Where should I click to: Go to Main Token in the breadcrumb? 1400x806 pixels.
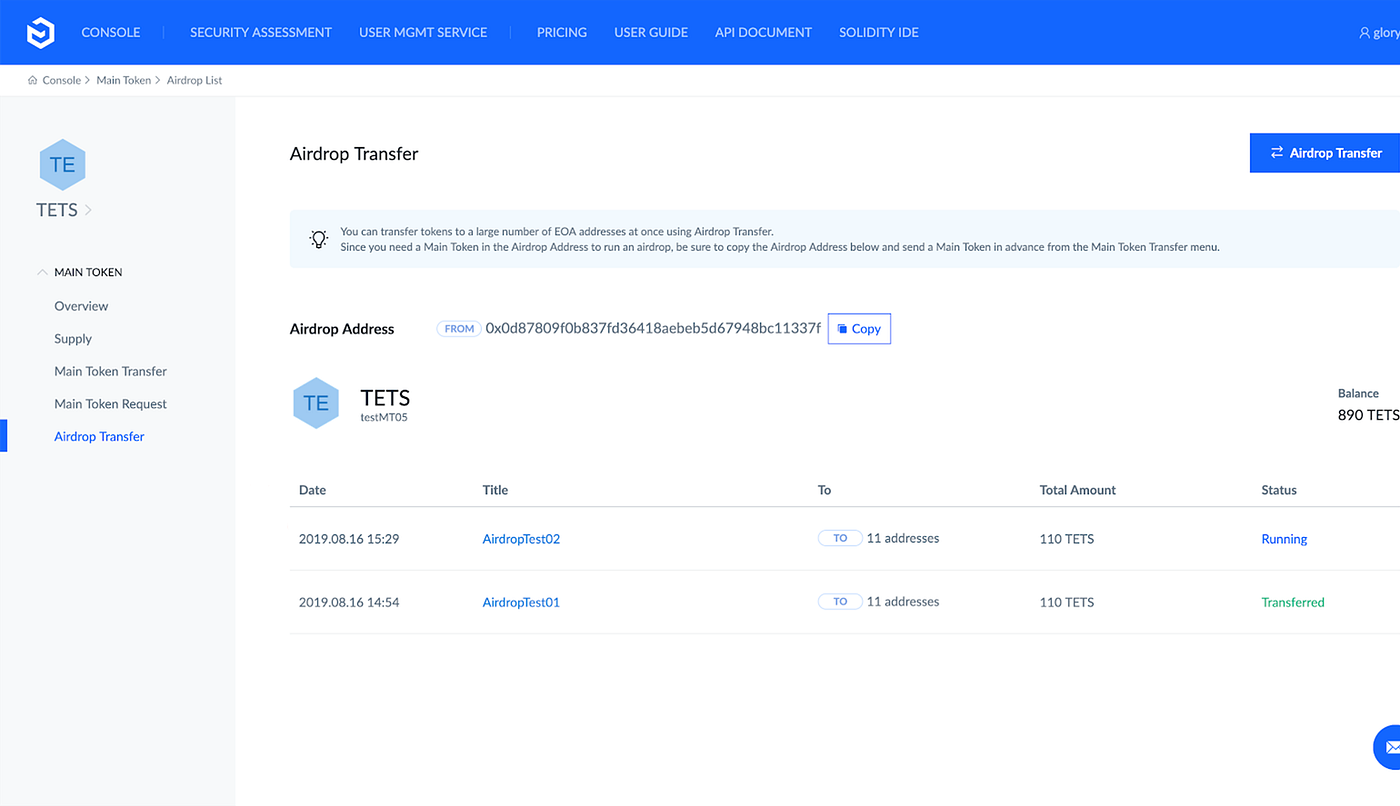click(124, 80)
